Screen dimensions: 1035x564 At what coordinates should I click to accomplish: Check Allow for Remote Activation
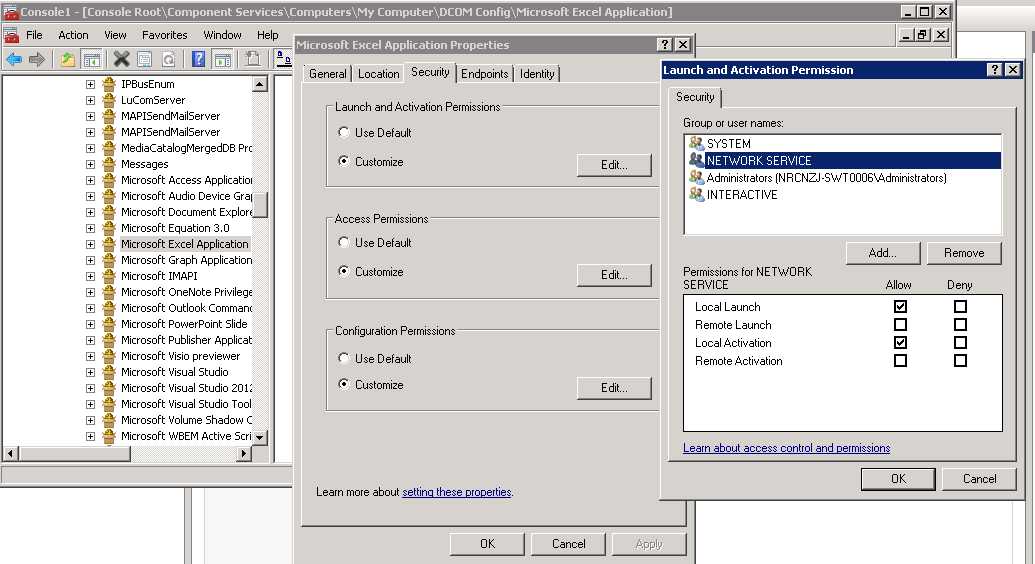900,361
